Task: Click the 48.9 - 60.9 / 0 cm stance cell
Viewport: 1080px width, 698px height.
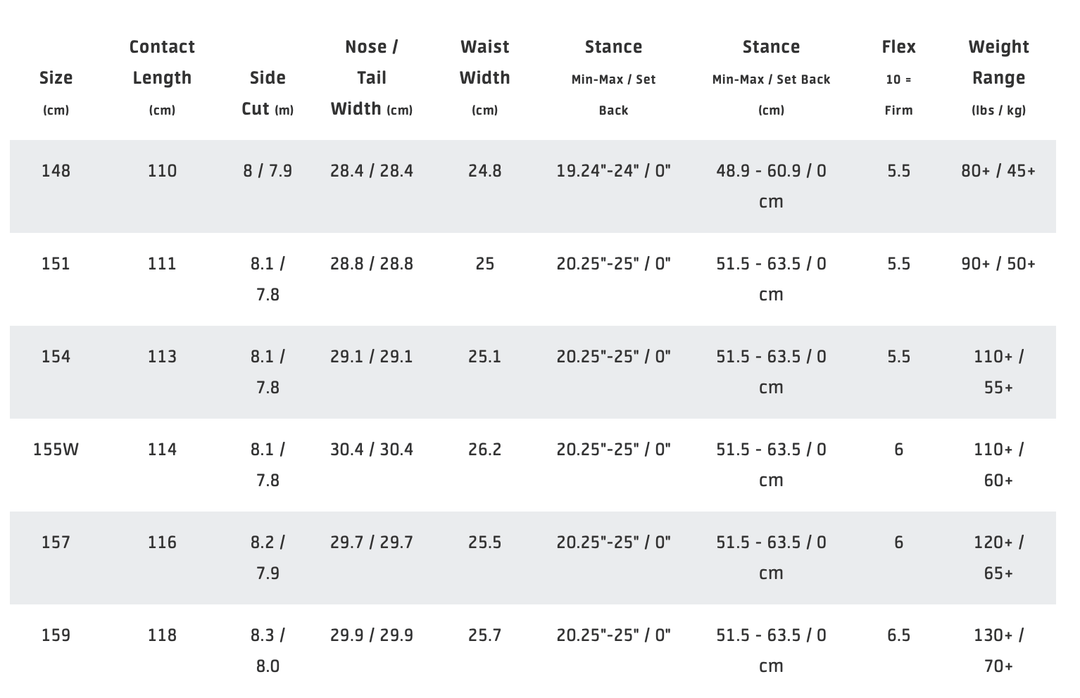Action: pos(771,186)
